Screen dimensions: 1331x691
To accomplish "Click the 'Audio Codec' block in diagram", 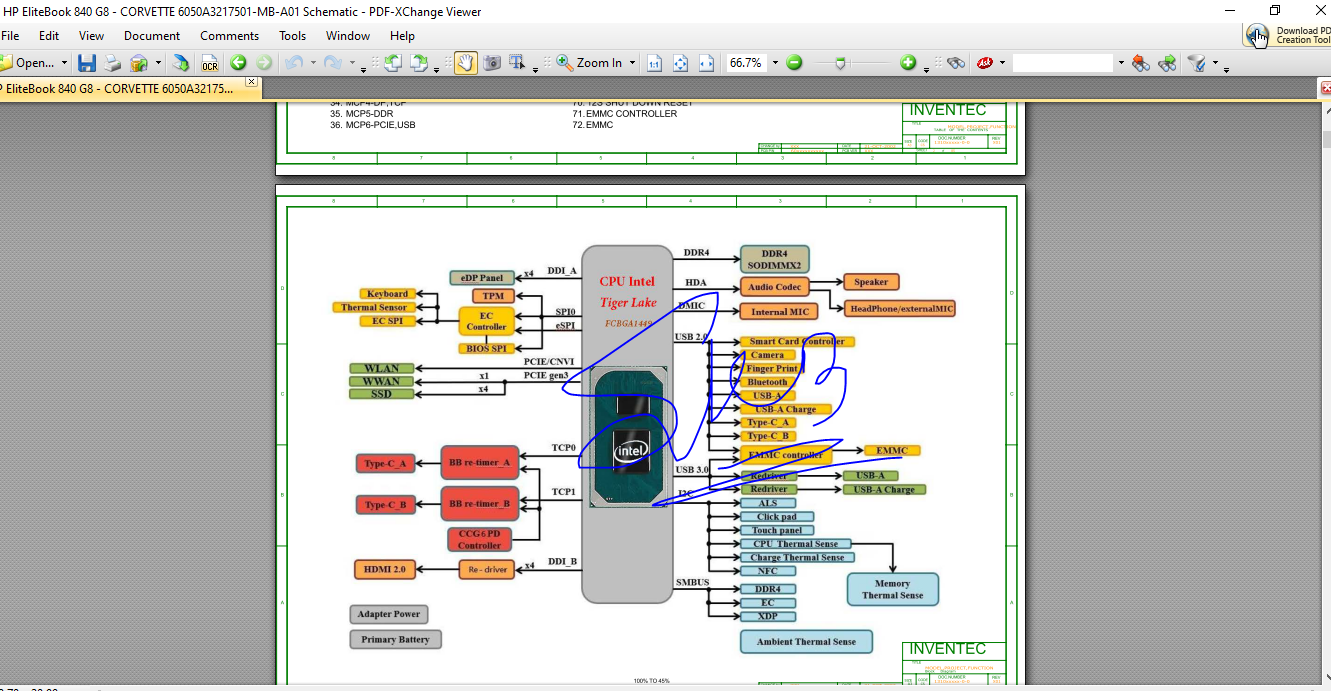I will pyautogui.click(x=774, y=287).
